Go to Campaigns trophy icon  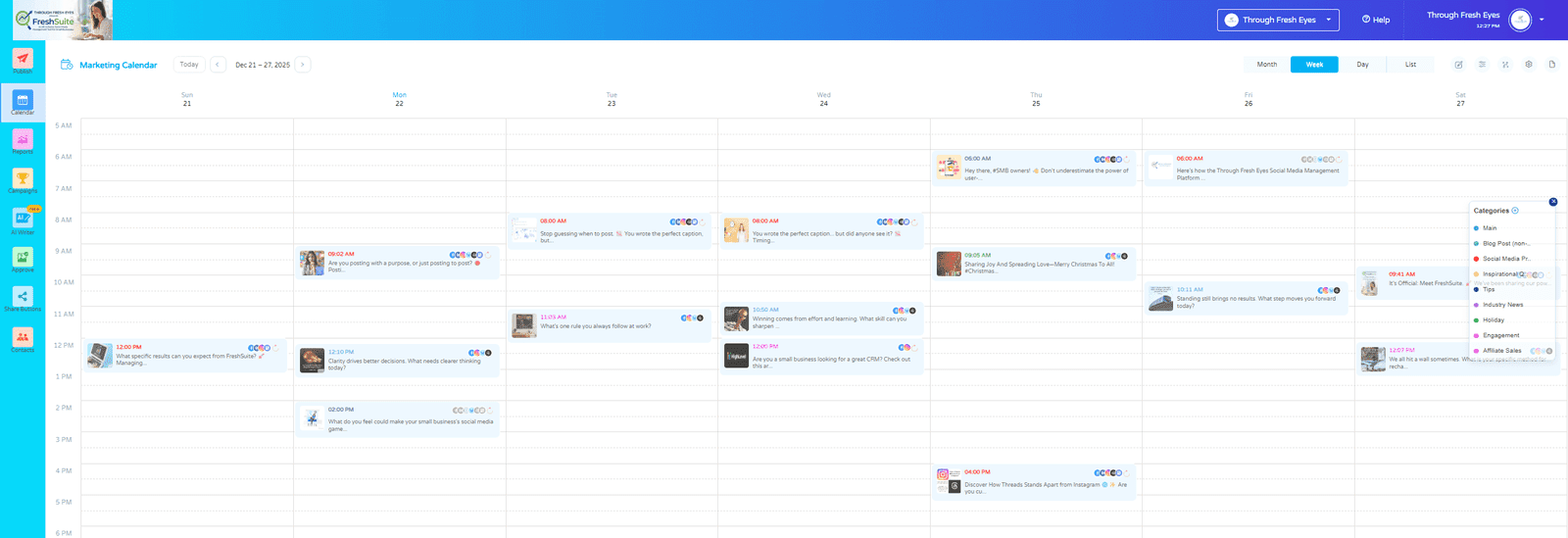pyautogui.click(x=23, y=180)
